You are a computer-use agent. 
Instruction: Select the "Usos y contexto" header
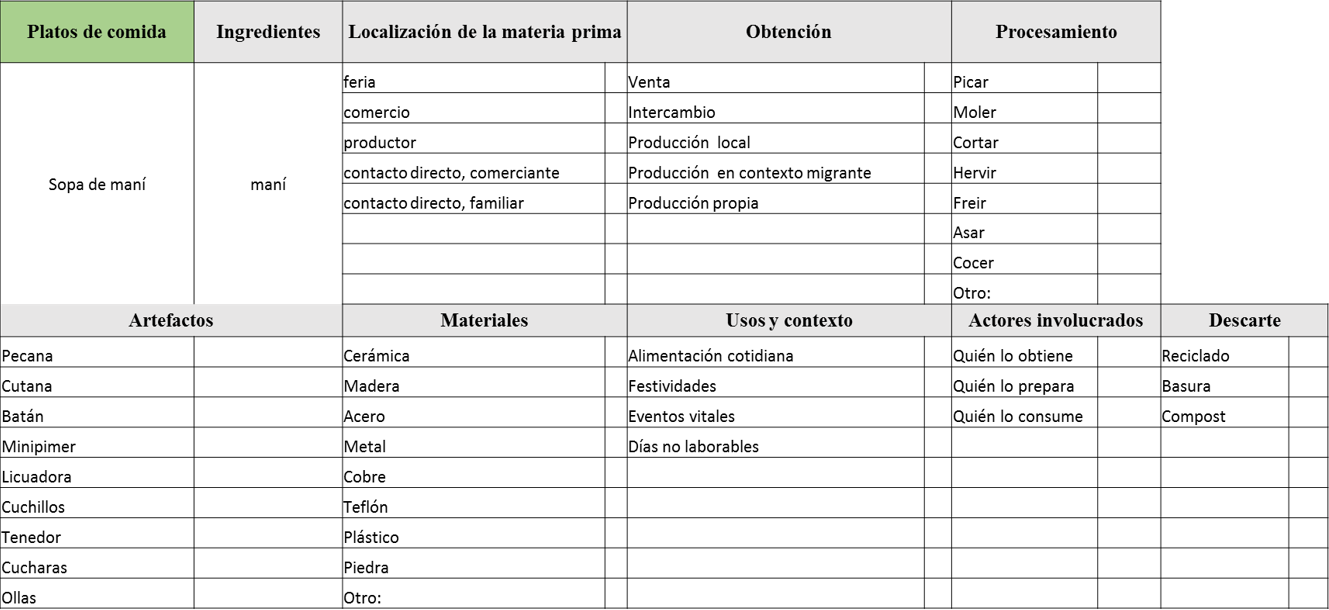tap(789, 321)
